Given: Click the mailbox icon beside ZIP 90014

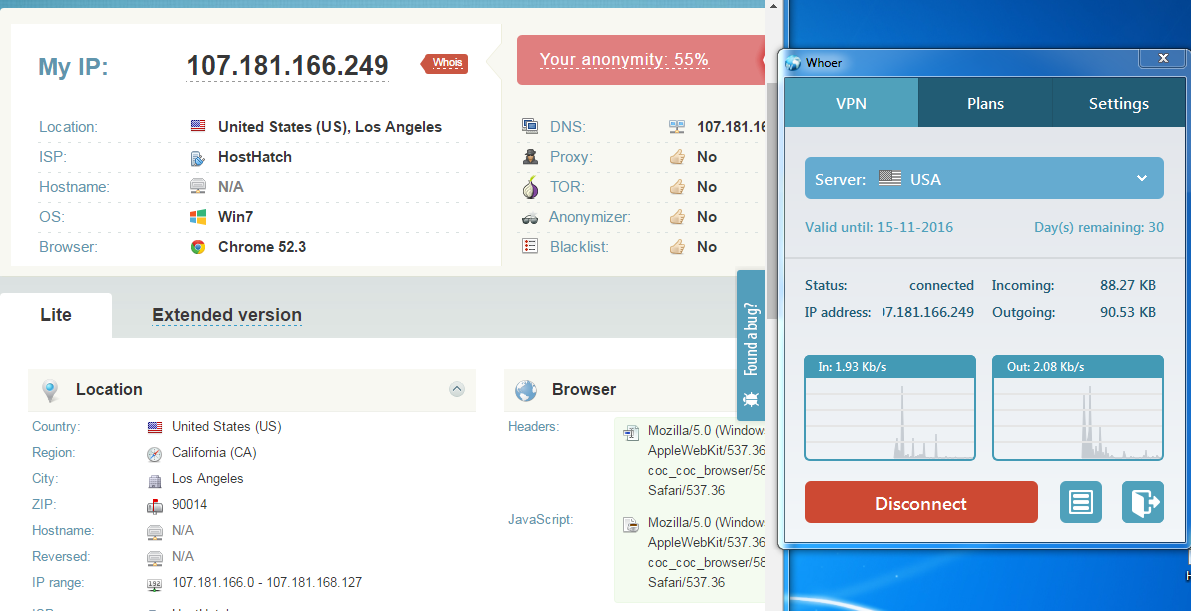Looking at the screenshot, I should (x=154, y=506).
